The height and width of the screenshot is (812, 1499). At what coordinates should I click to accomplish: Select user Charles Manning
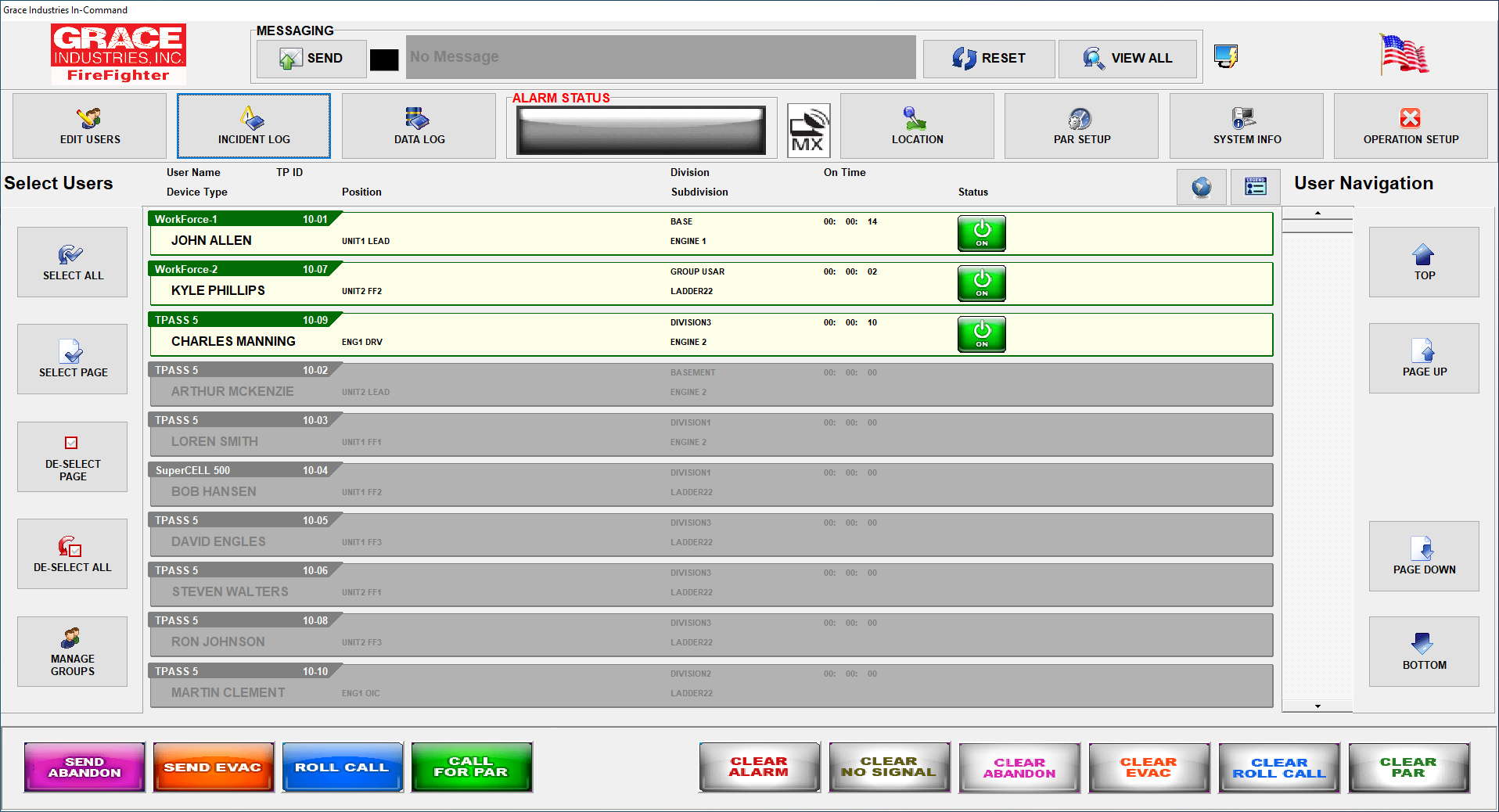[710, 335]
